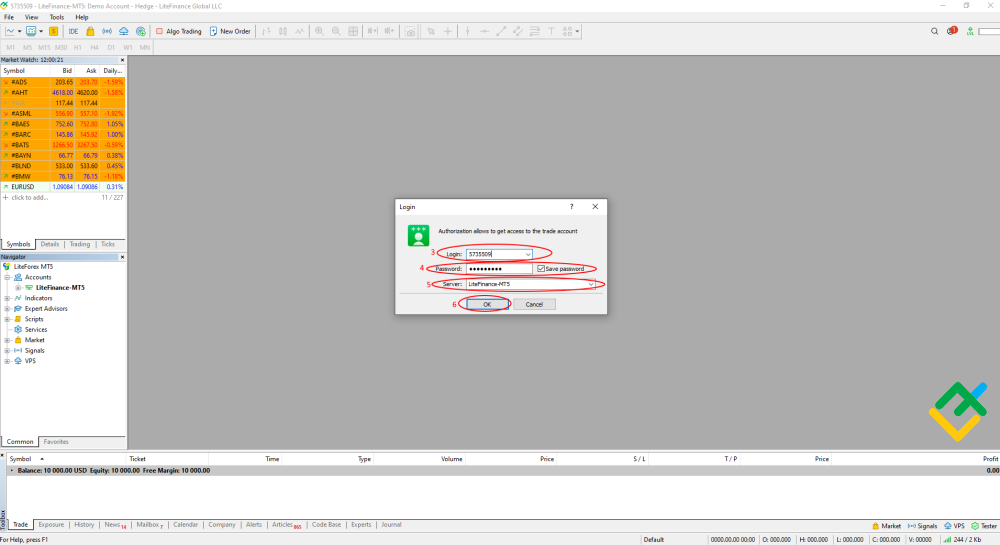Open the IDE MetaEditor toolbar icon
1000x545 pixels.
pyautogui.click(x=73, y=31)
